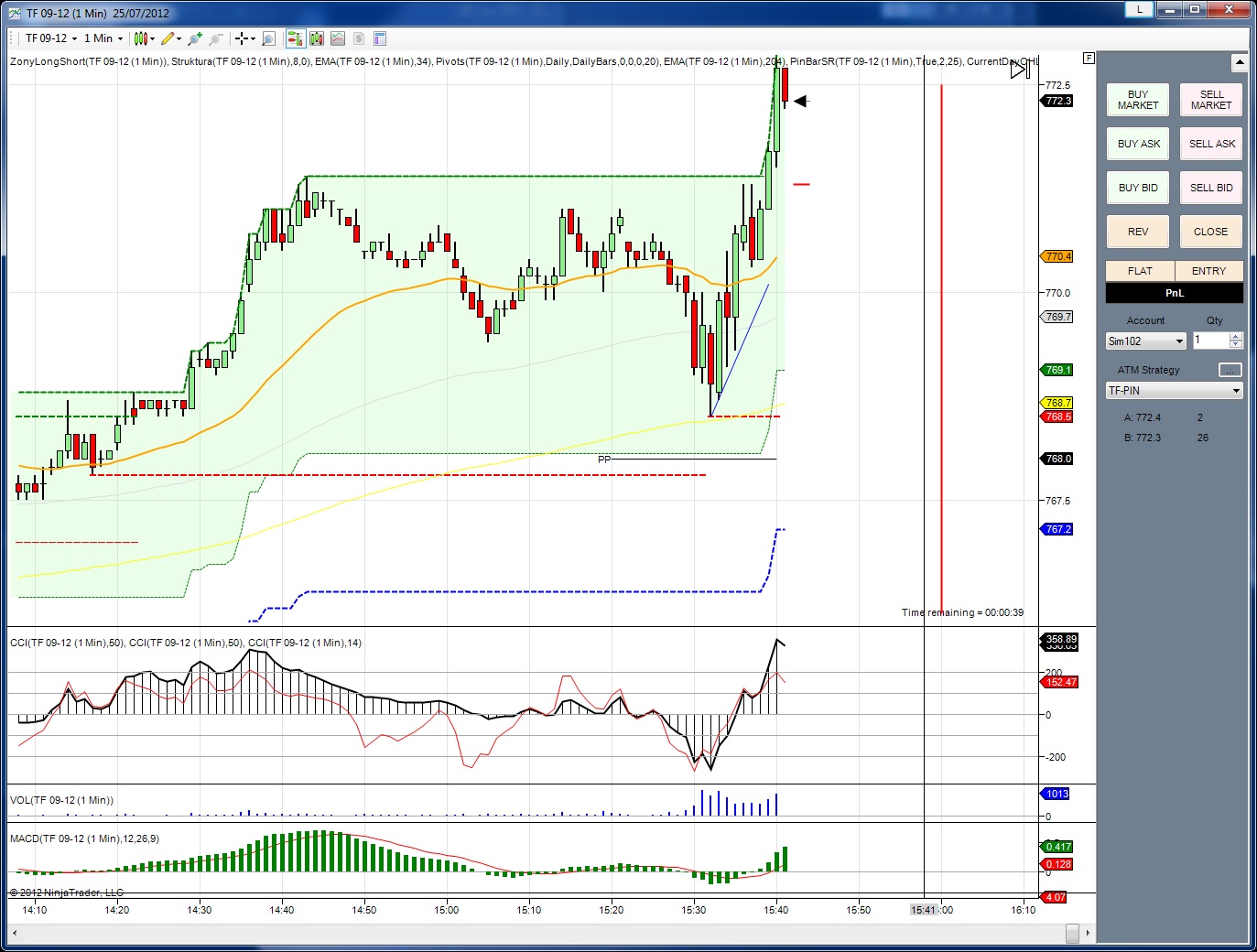Image resolution: width=1257 pixels, height=952 pixels.
Task: Click the F button at chart corner
Action: pyautogui.click(x=1089, y=58)
